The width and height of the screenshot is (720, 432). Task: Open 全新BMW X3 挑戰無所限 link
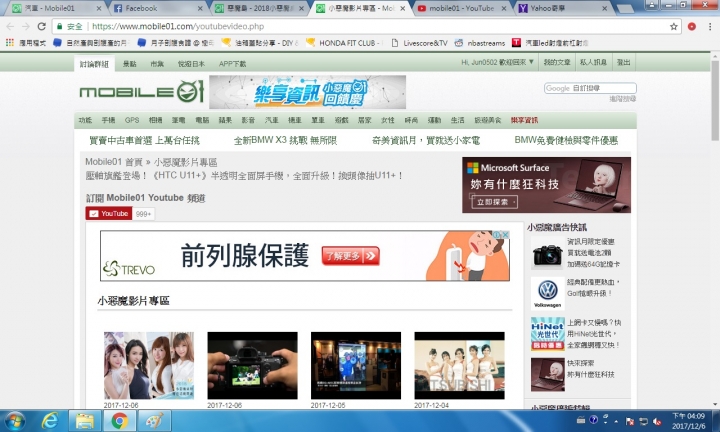285,140
